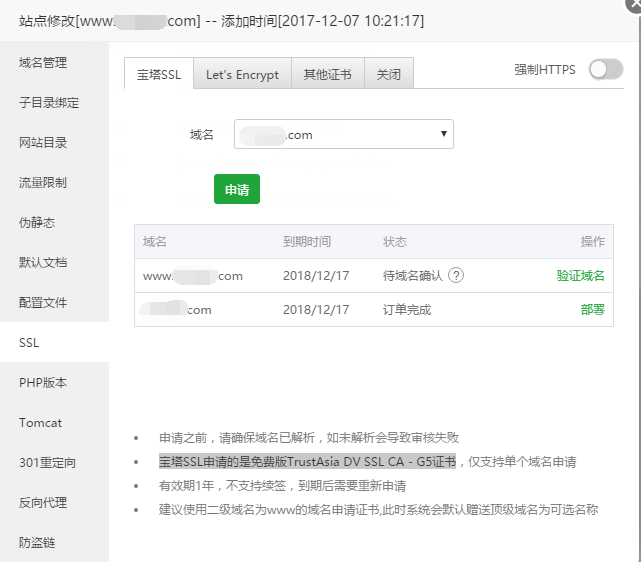
Task: Click the expiry date in the 待域名确认 row
Action: [x=316, y=275]
